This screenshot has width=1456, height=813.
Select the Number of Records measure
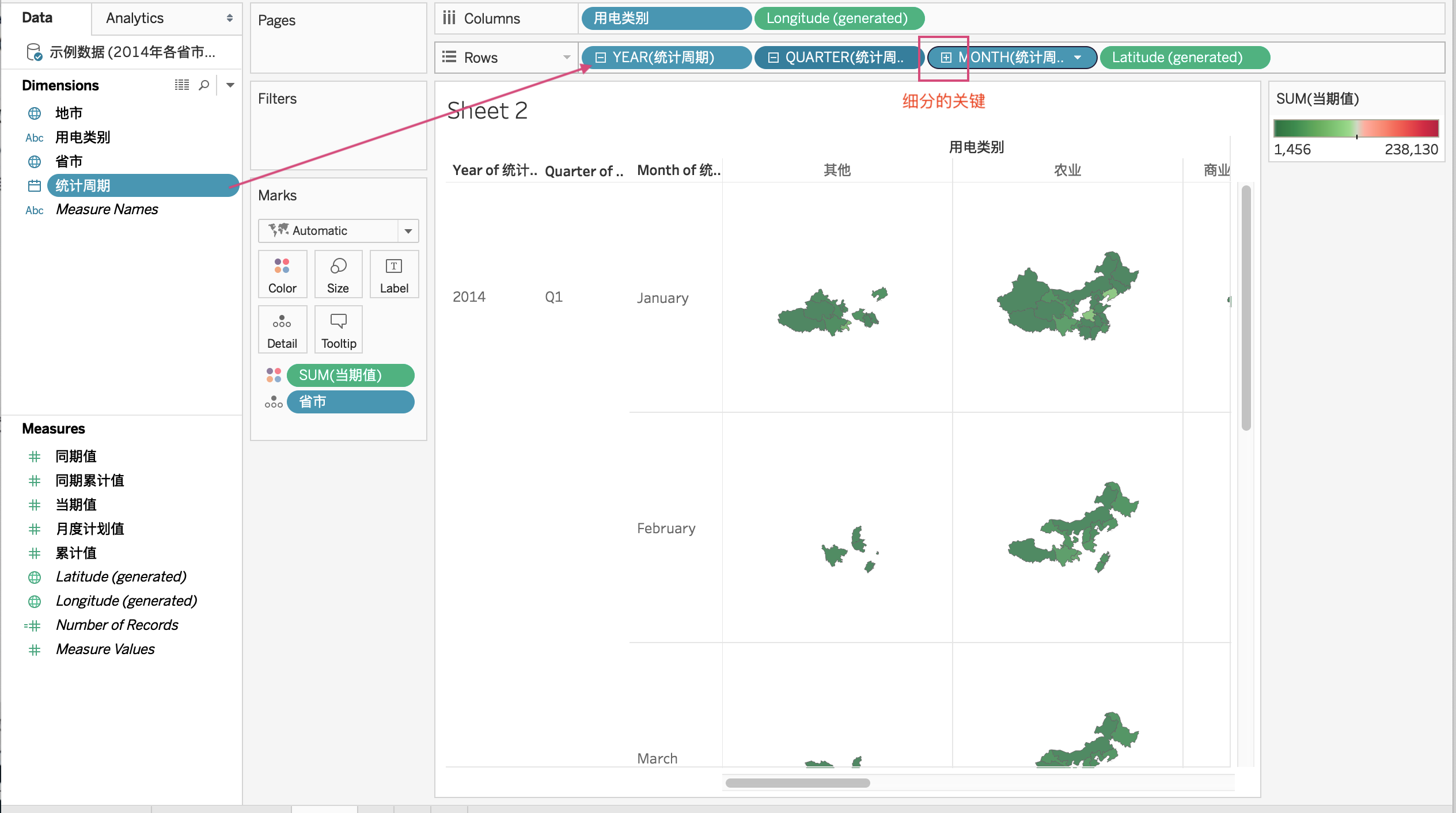tap(117, 625)
